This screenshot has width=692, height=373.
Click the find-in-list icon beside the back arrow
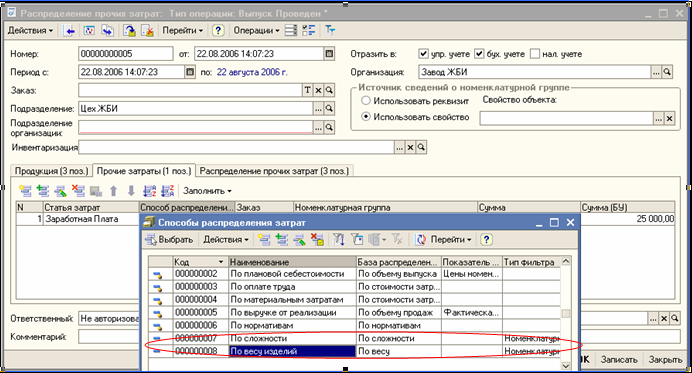(89, 30)
